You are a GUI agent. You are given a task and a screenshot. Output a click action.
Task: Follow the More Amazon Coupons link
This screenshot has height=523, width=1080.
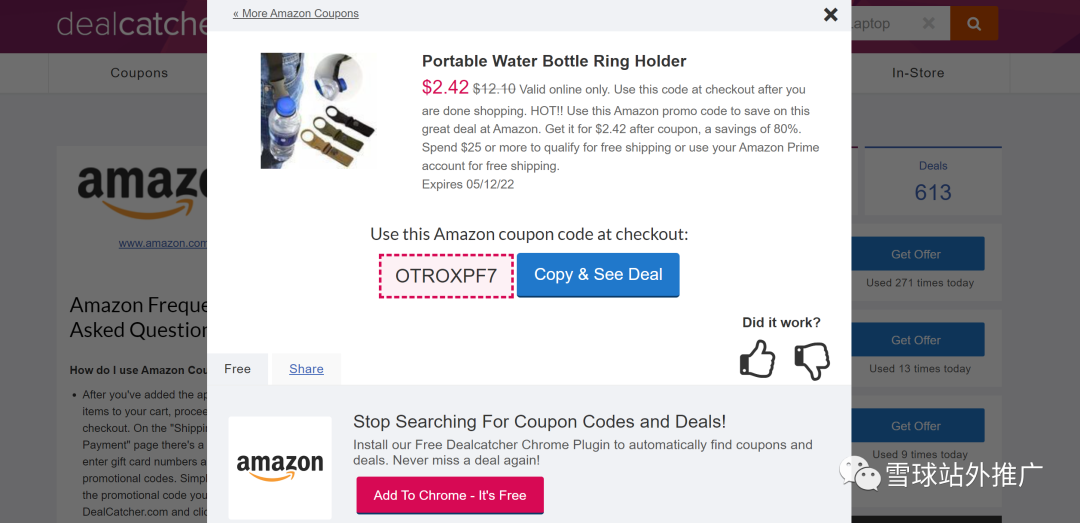[x=296, y=14]
